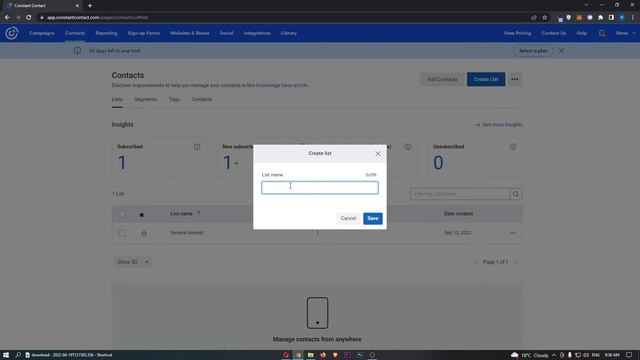
Task: Click the browser back button
Action: [x=7, y=18]
